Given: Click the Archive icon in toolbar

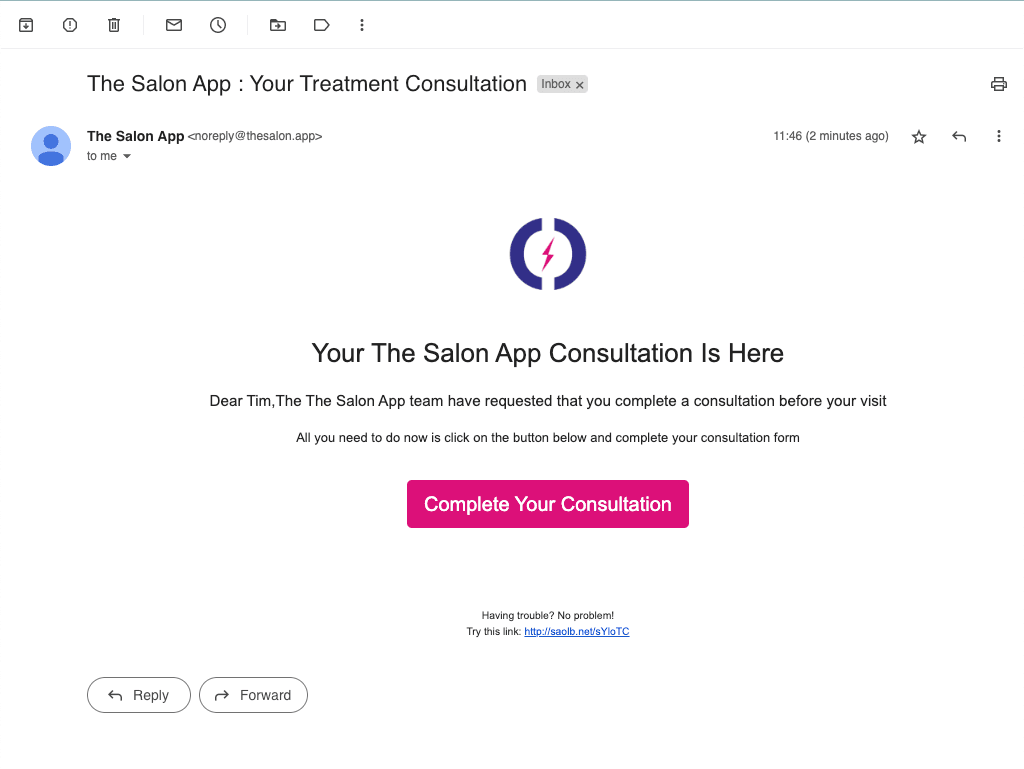Looking at the screenshot, I should (x=26, y=25).
